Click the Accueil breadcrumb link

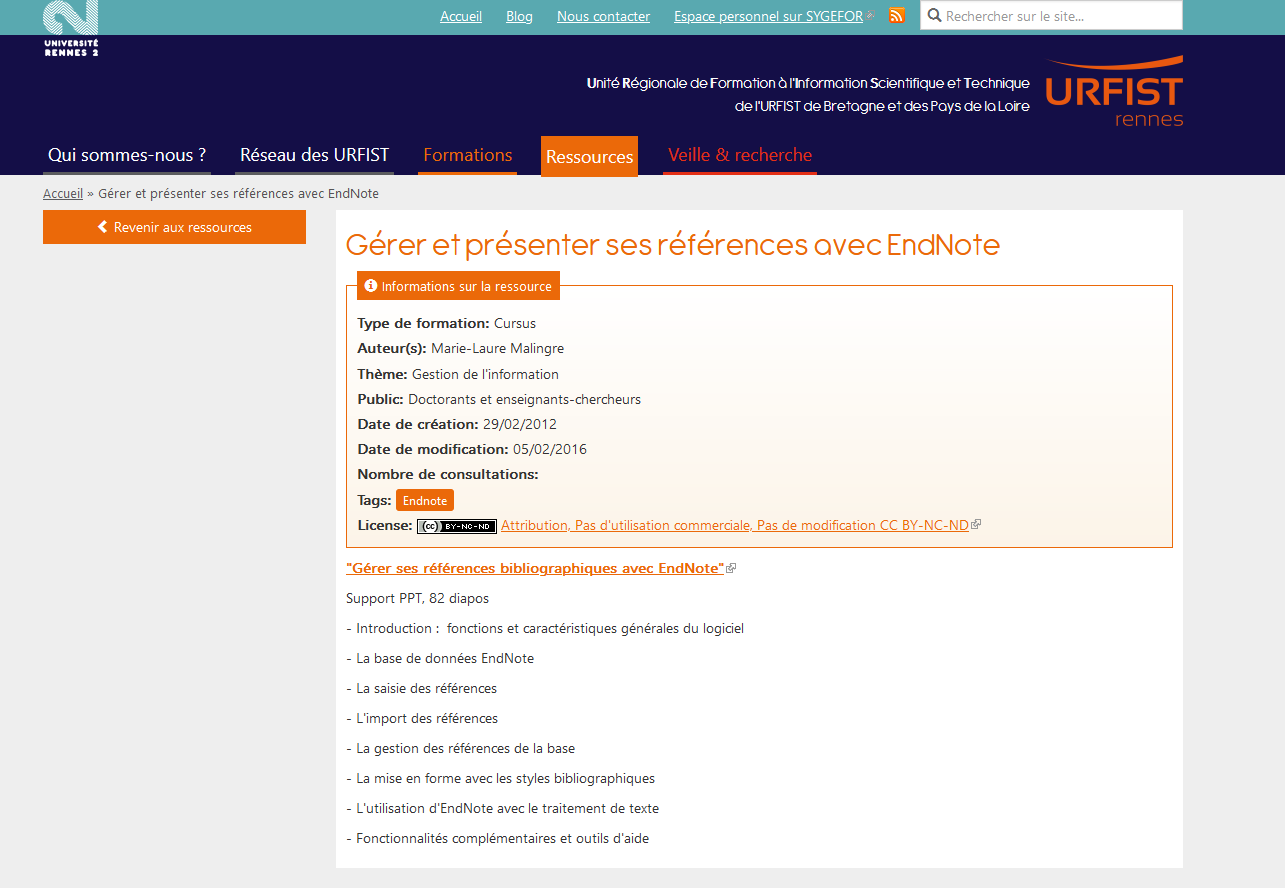pos(63,194)
